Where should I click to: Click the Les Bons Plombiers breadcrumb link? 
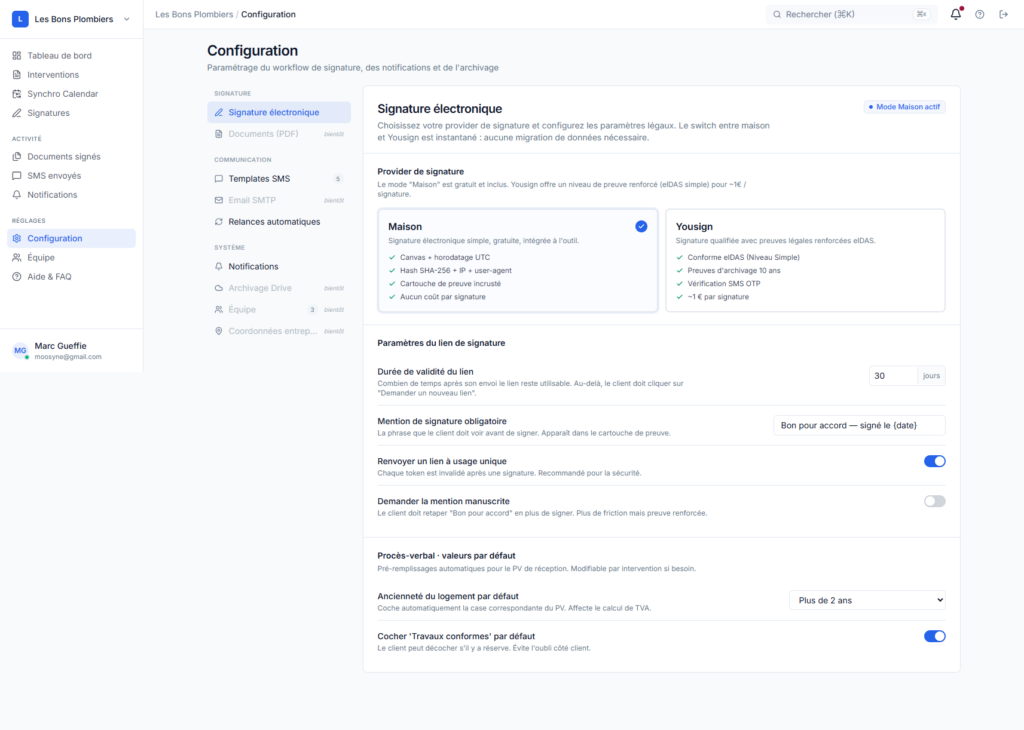(194, 14)
